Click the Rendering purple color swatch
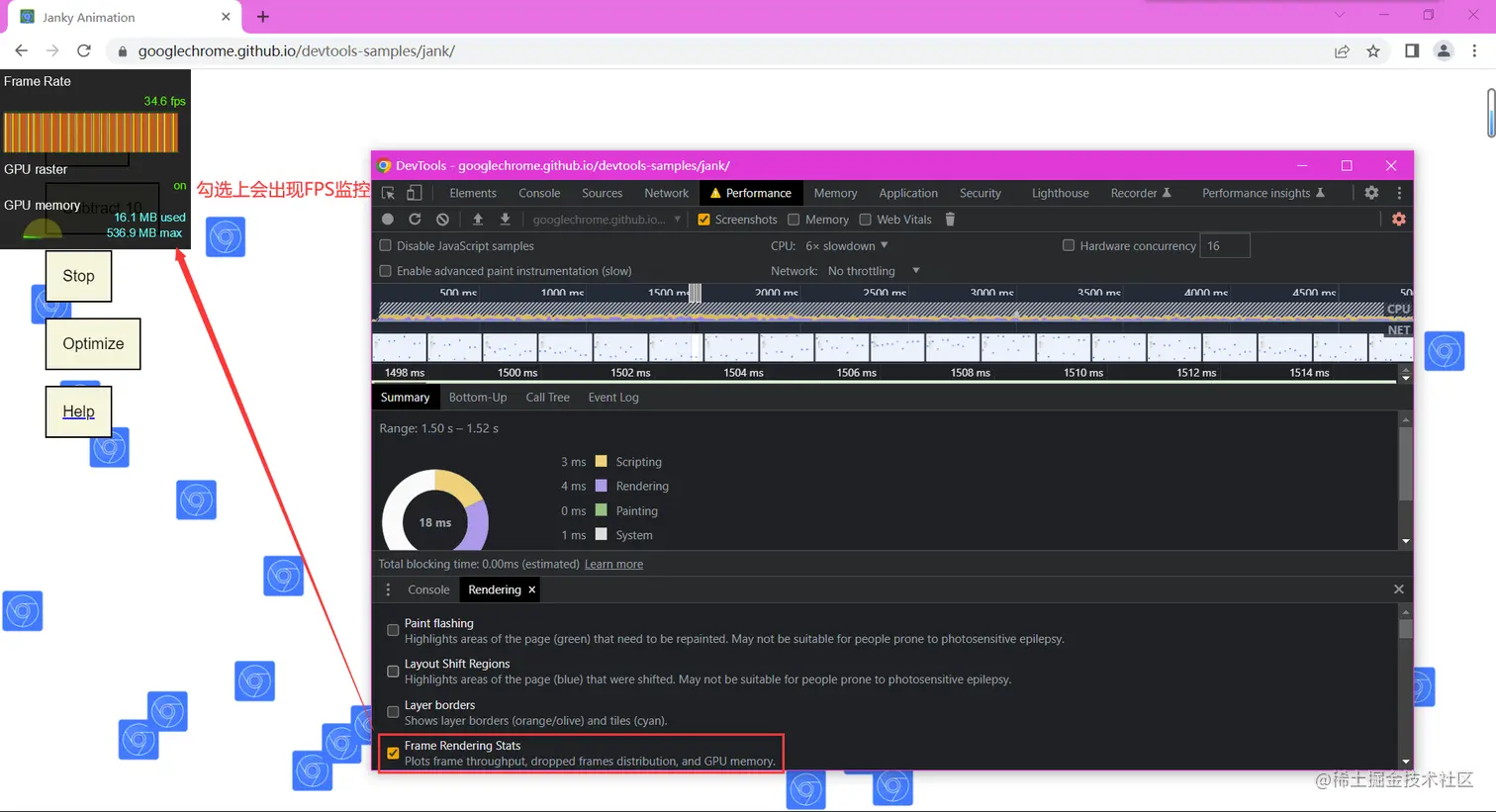Image resolution: width=1496 pixels, height=812 pixels. [x=601, y=486]
